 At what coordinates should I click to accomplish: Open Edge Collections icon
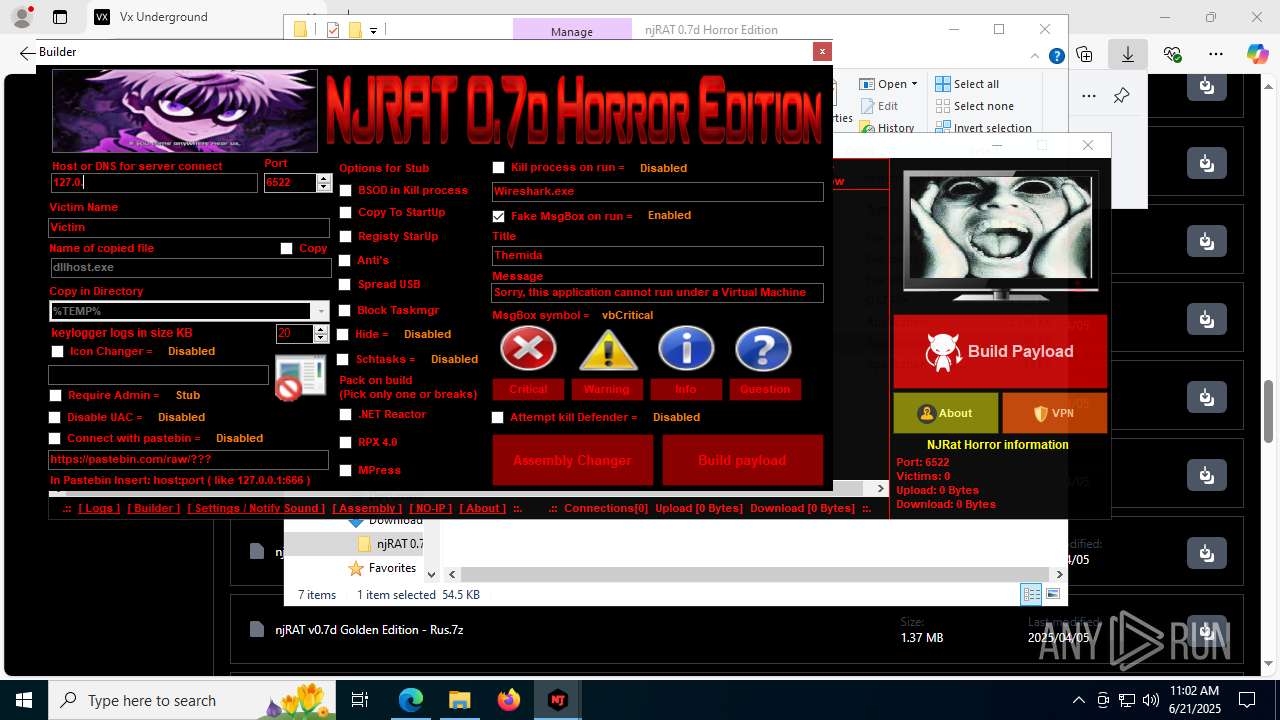[x=1084, y=54]
